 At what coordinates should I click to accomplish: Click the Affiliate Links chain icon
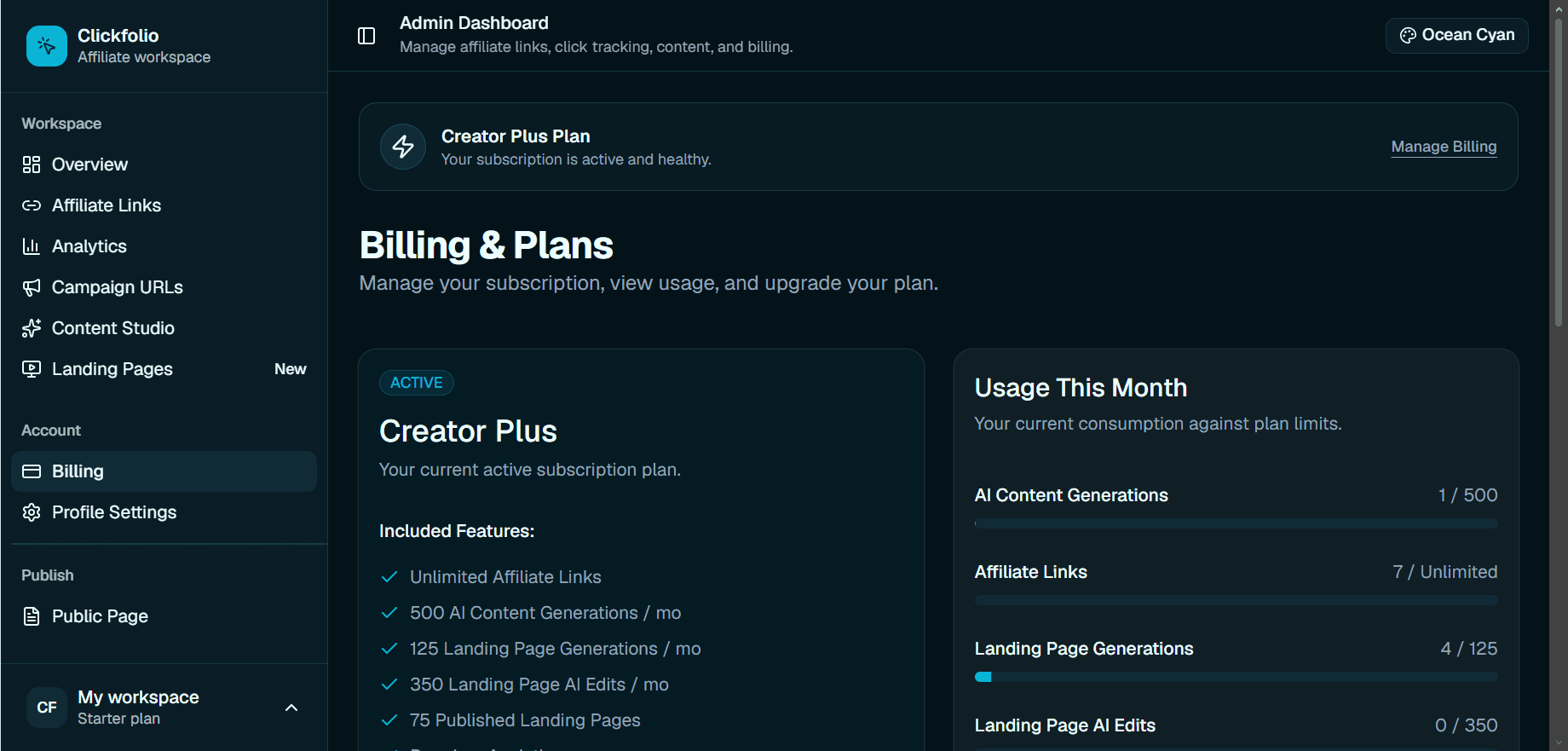coord(32,205)
